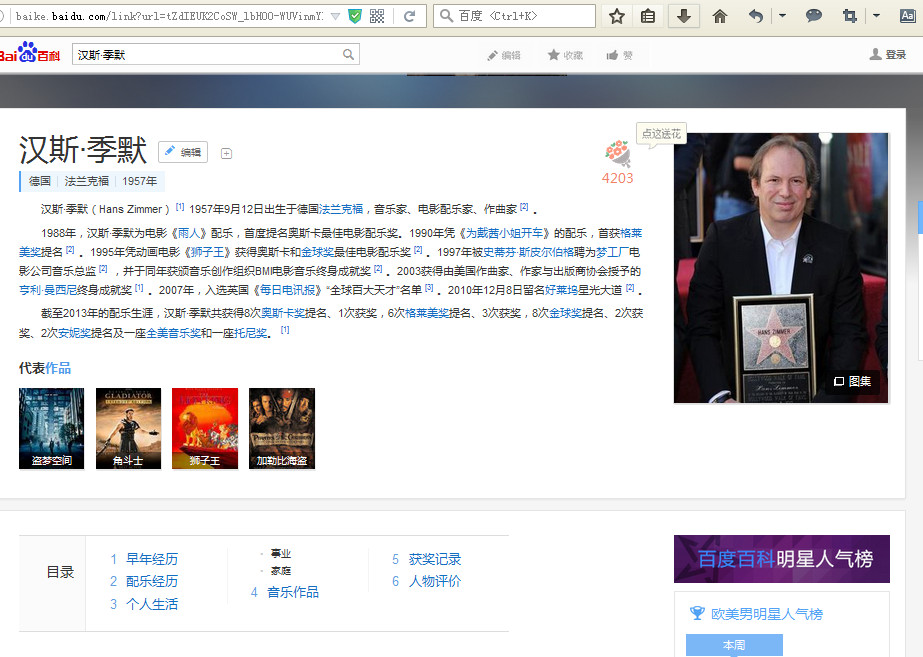This screenshot has height=657, width=923.
Task: Open 百度百科明星人气榜 banner
Action: pyautogui.click(x=782, y=559)
